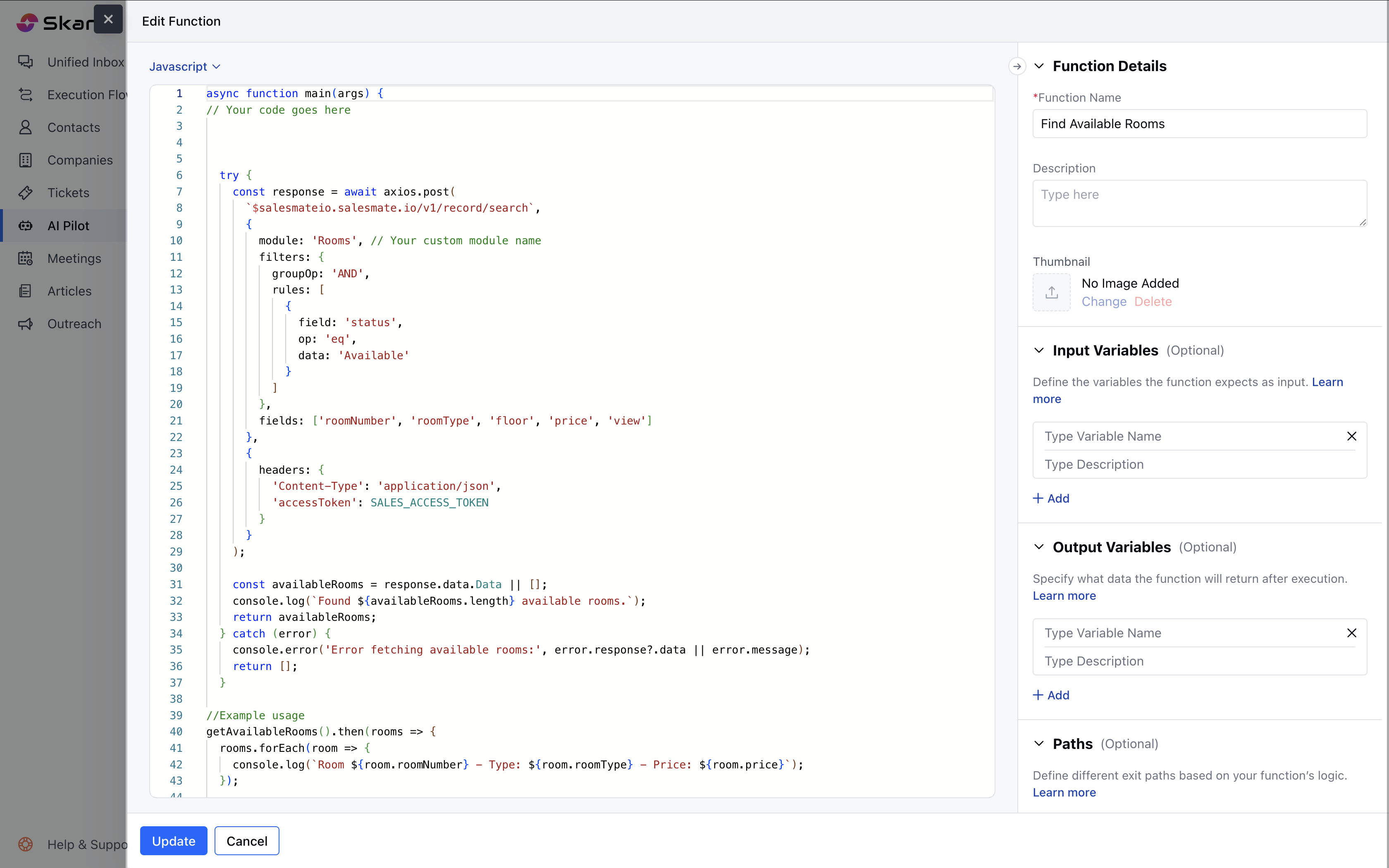Remove the output variable with X
Viewport: 1389px width, 868px height.
tap(1351, 633)
